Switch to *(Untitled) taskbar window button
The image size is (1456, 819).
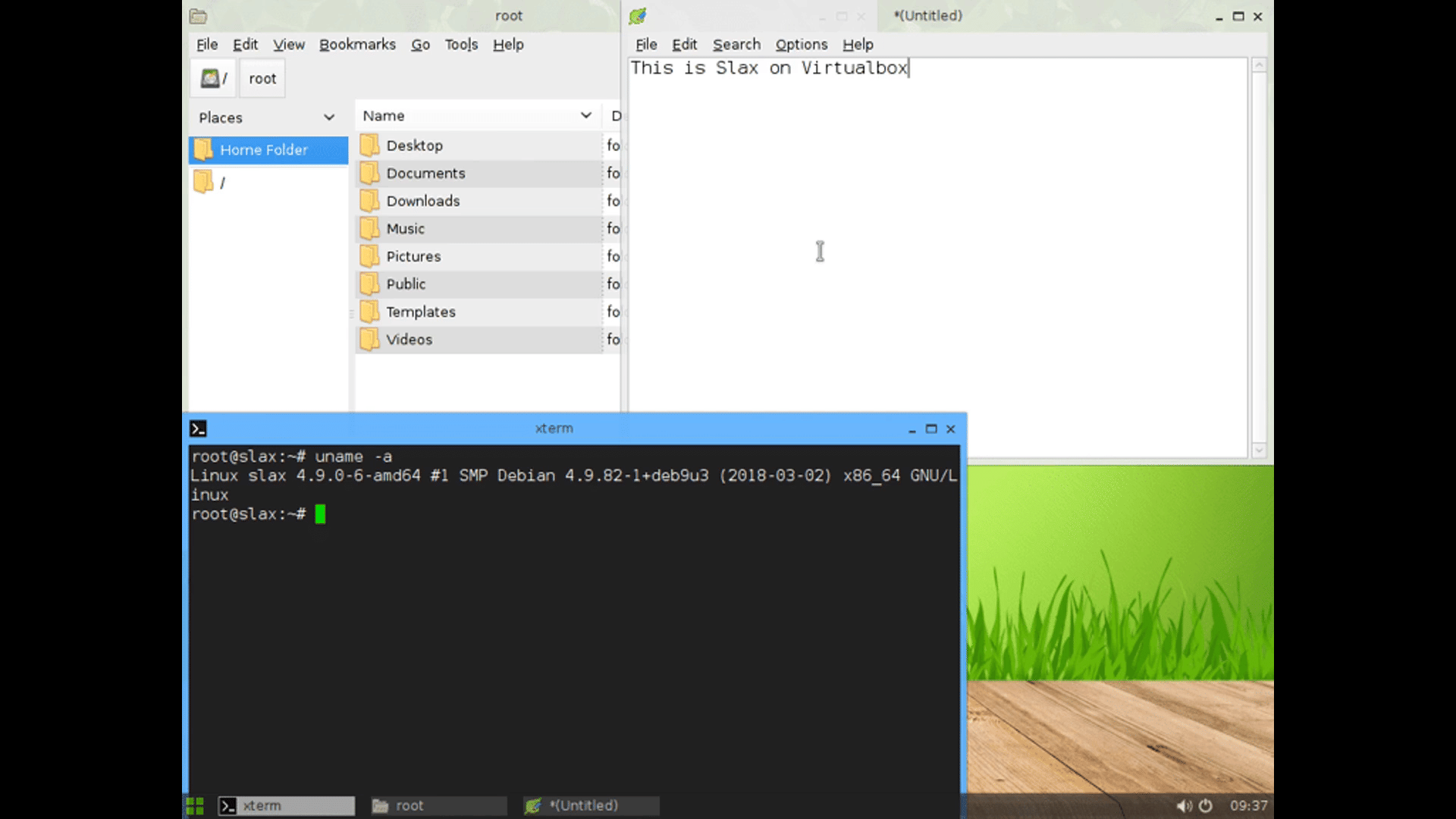point(591,805)
